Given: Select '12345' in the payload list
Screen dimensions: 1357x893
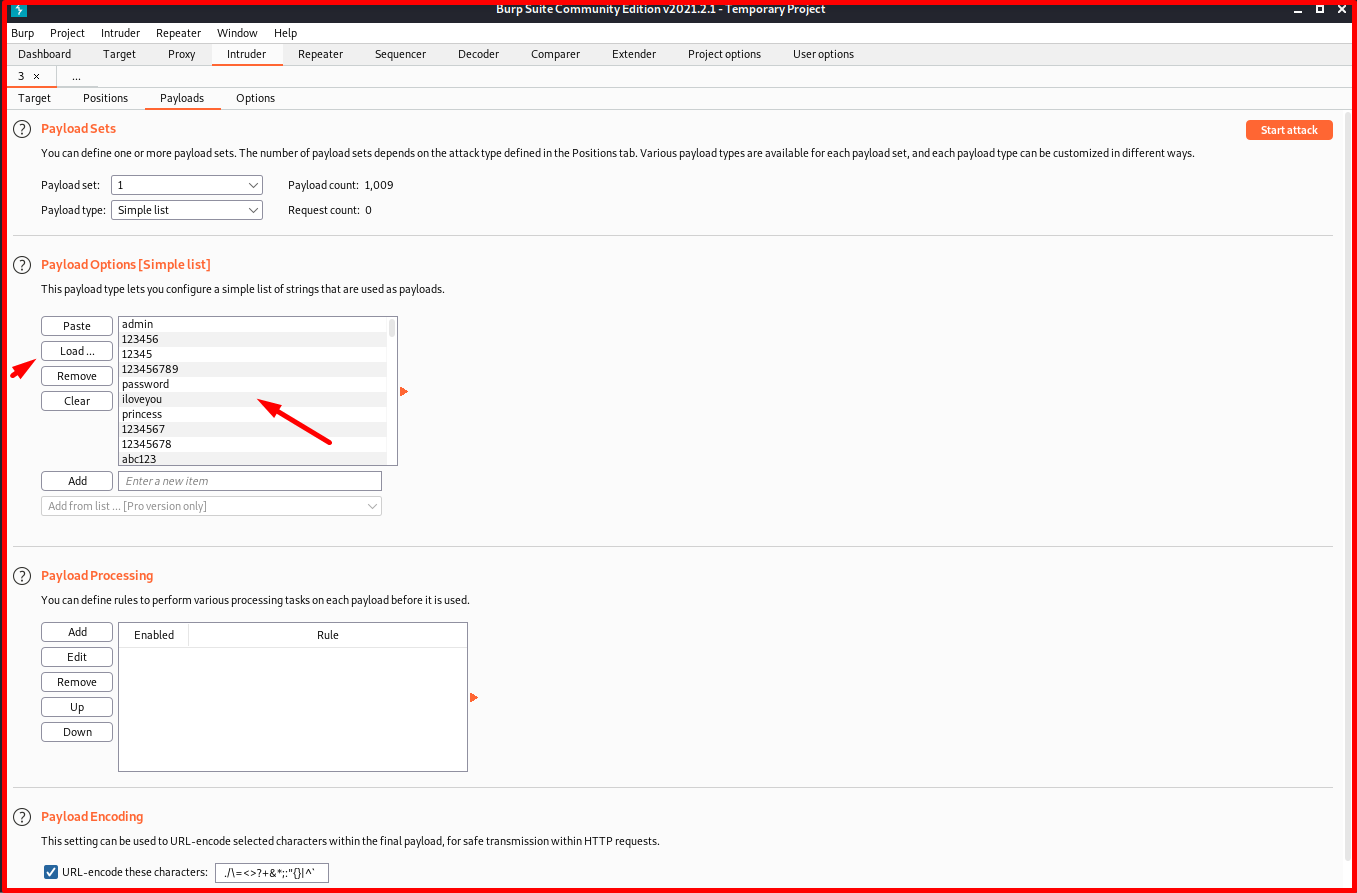Looking at the screenshot, I should (253, 354).
